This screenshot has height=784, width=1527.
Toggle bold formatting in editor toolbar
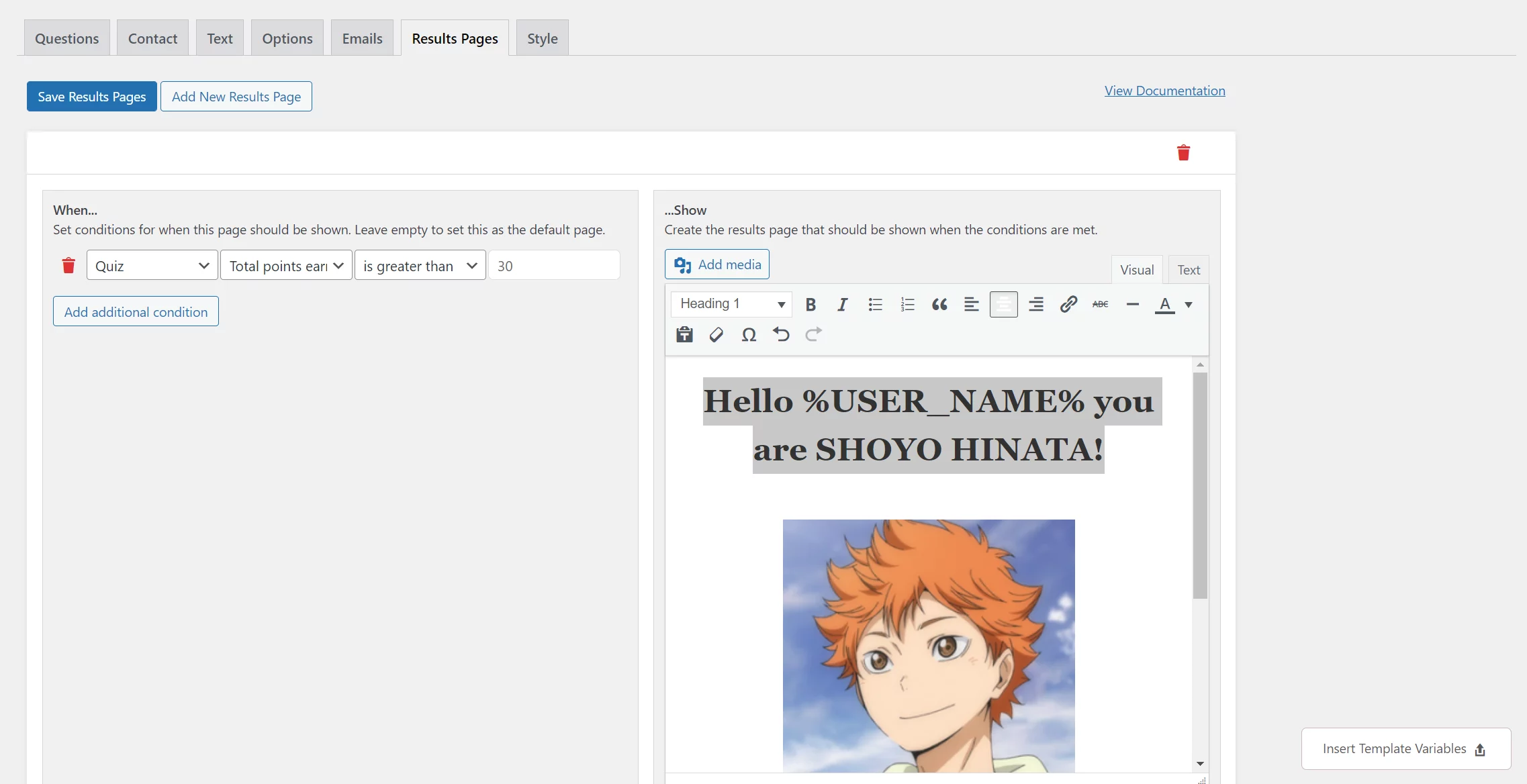[811, 304]
